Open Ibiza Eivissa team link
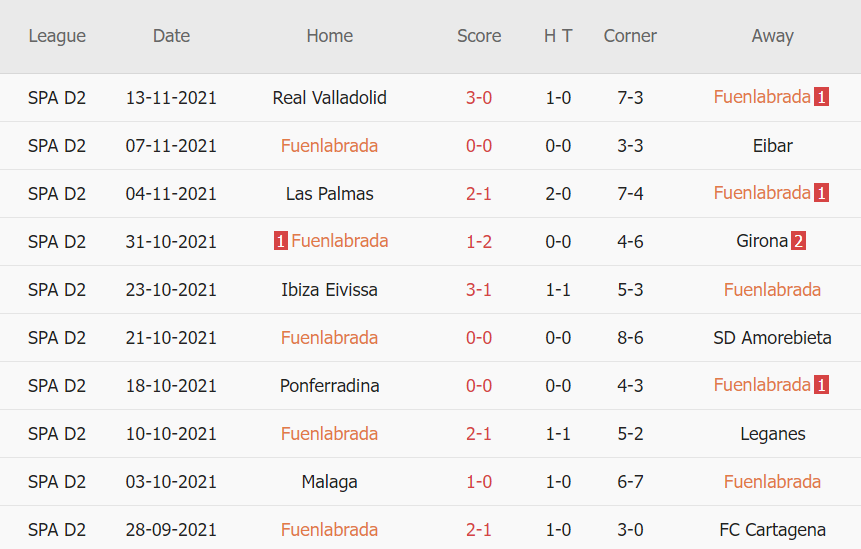The width and height of the screenshot is (861, 549). point(329,290)
